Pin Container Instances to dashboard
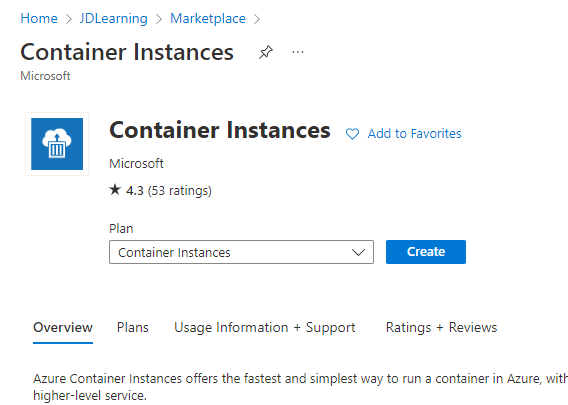Image resolution: width=568 pixels, height=405 pixels. [x=266, y=52]
